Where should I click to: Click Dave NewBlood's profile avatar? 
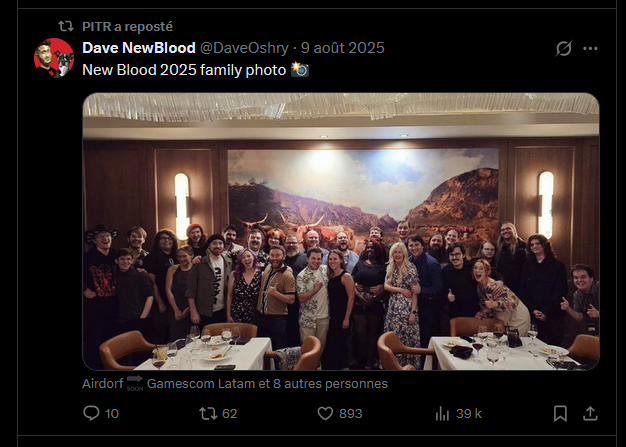pyautogui.click(x=53, y=59)
